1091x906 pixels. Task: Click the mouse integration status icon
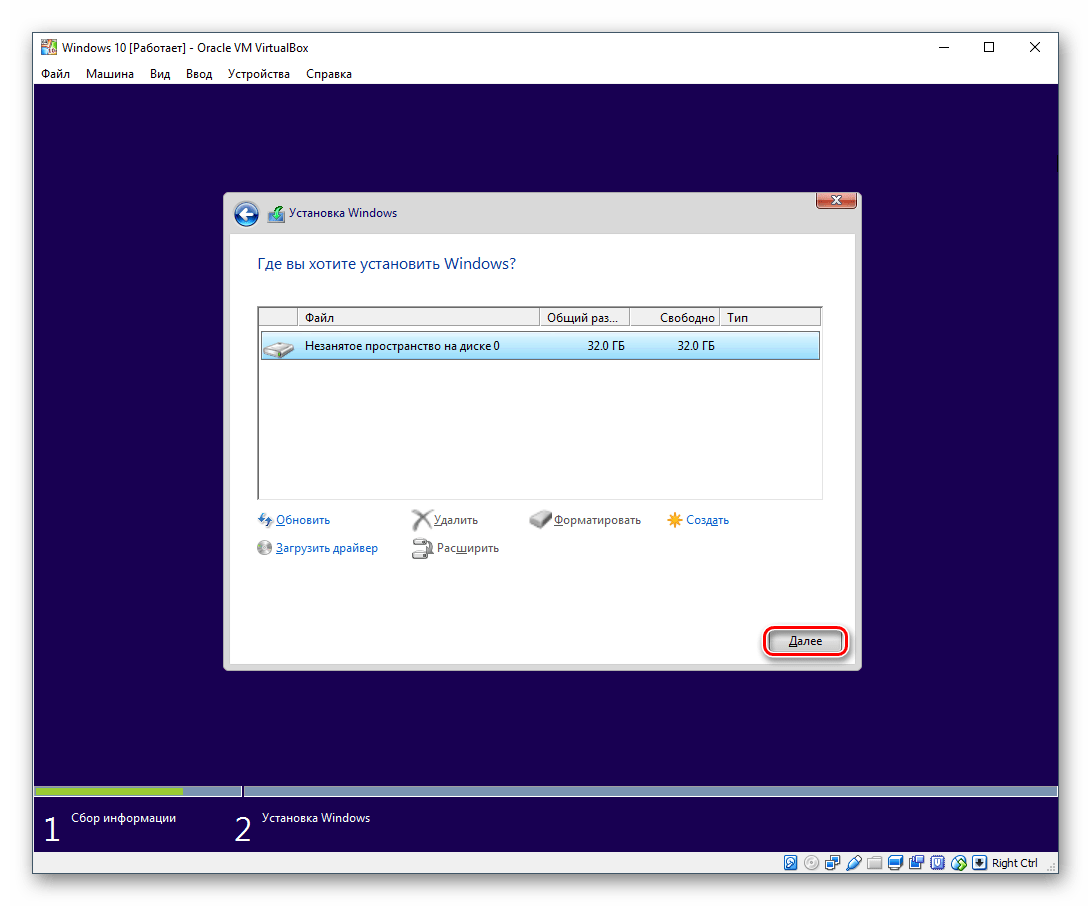point(959,863)
